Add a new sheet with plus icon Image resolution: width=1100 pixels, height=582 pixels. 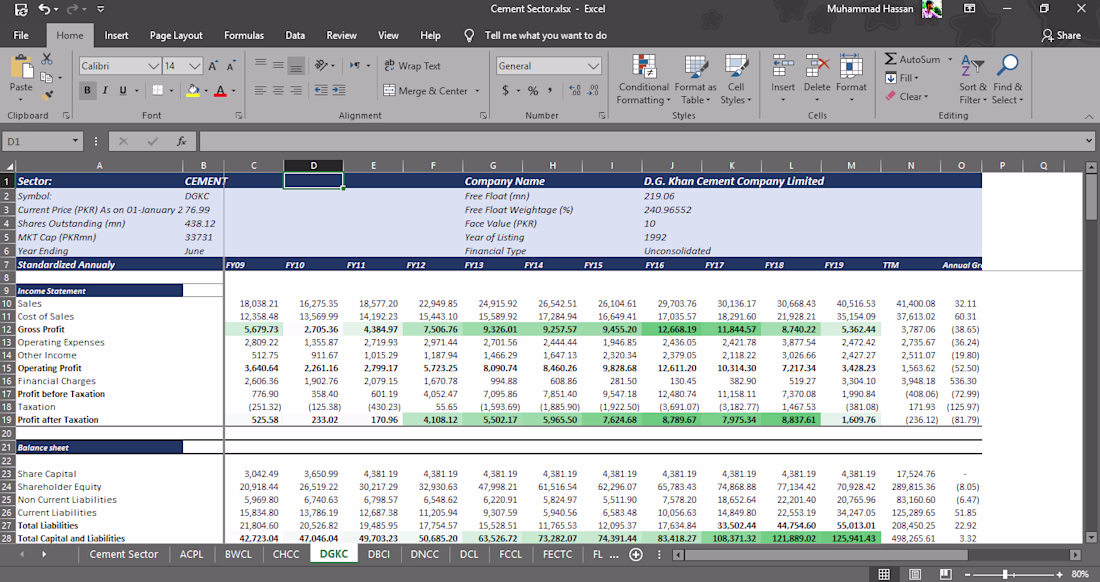point(635,554)
